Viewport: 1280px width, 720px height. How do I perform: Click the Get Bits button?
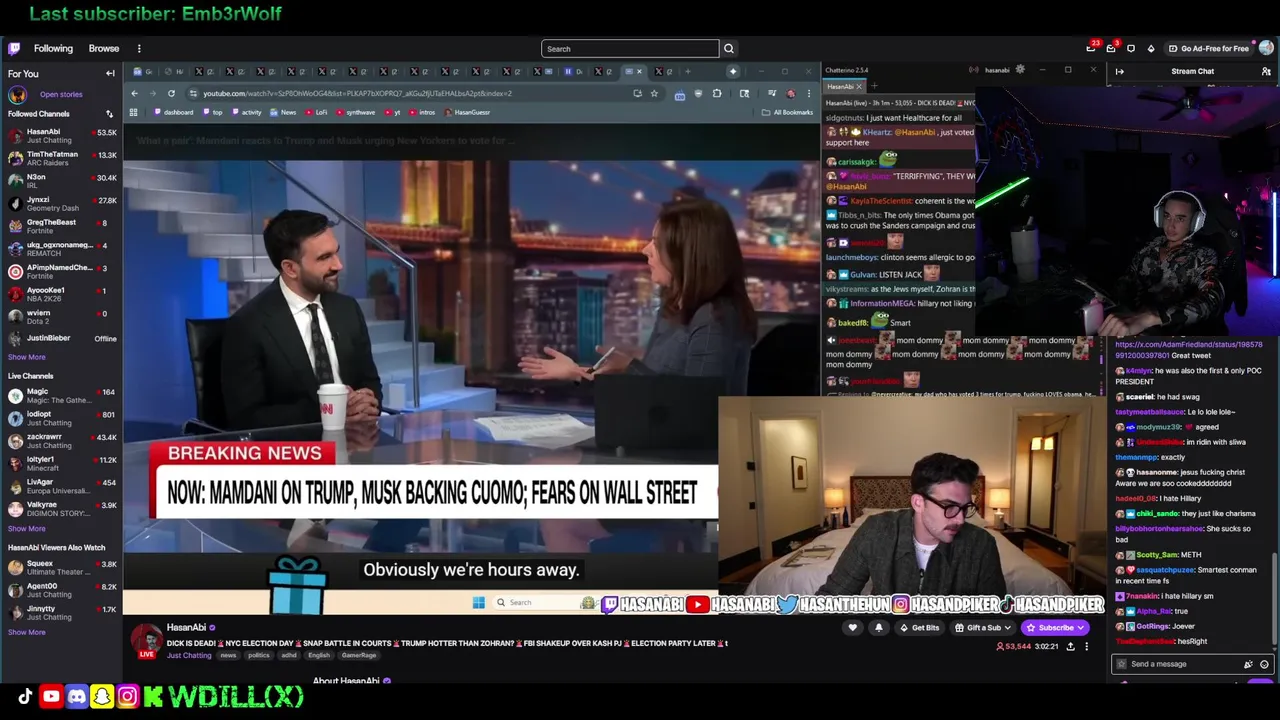pos(919,628)
